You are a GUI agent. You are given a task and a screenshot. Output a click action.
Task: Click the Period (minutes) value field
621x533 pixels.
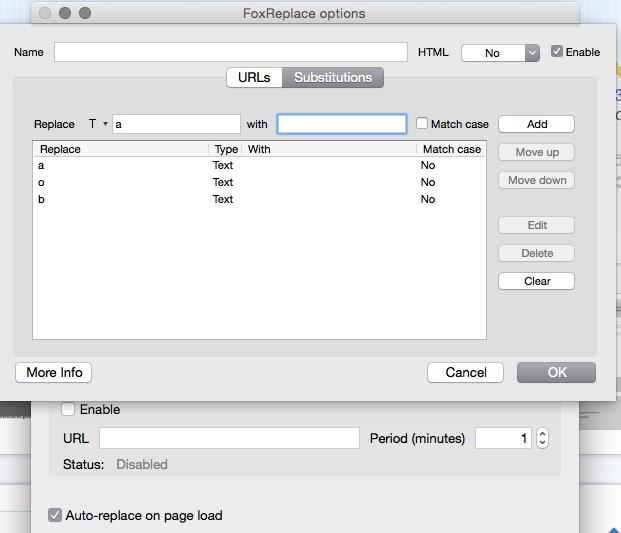click(504, 438)
